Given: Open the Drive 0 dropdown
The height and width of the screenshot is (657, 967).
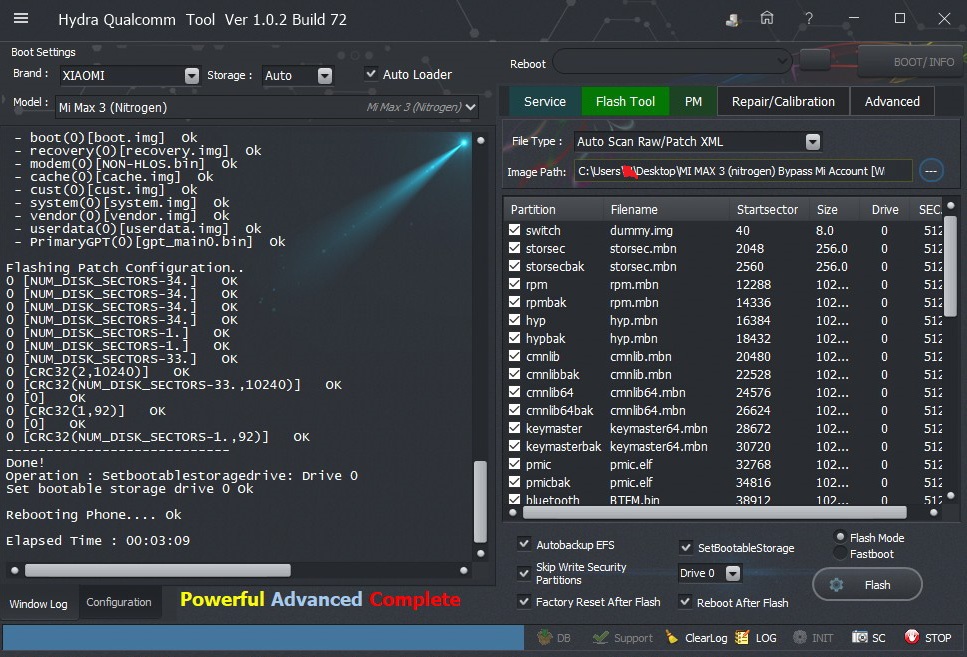Looking at the screenshot, I should click(733, 573).
